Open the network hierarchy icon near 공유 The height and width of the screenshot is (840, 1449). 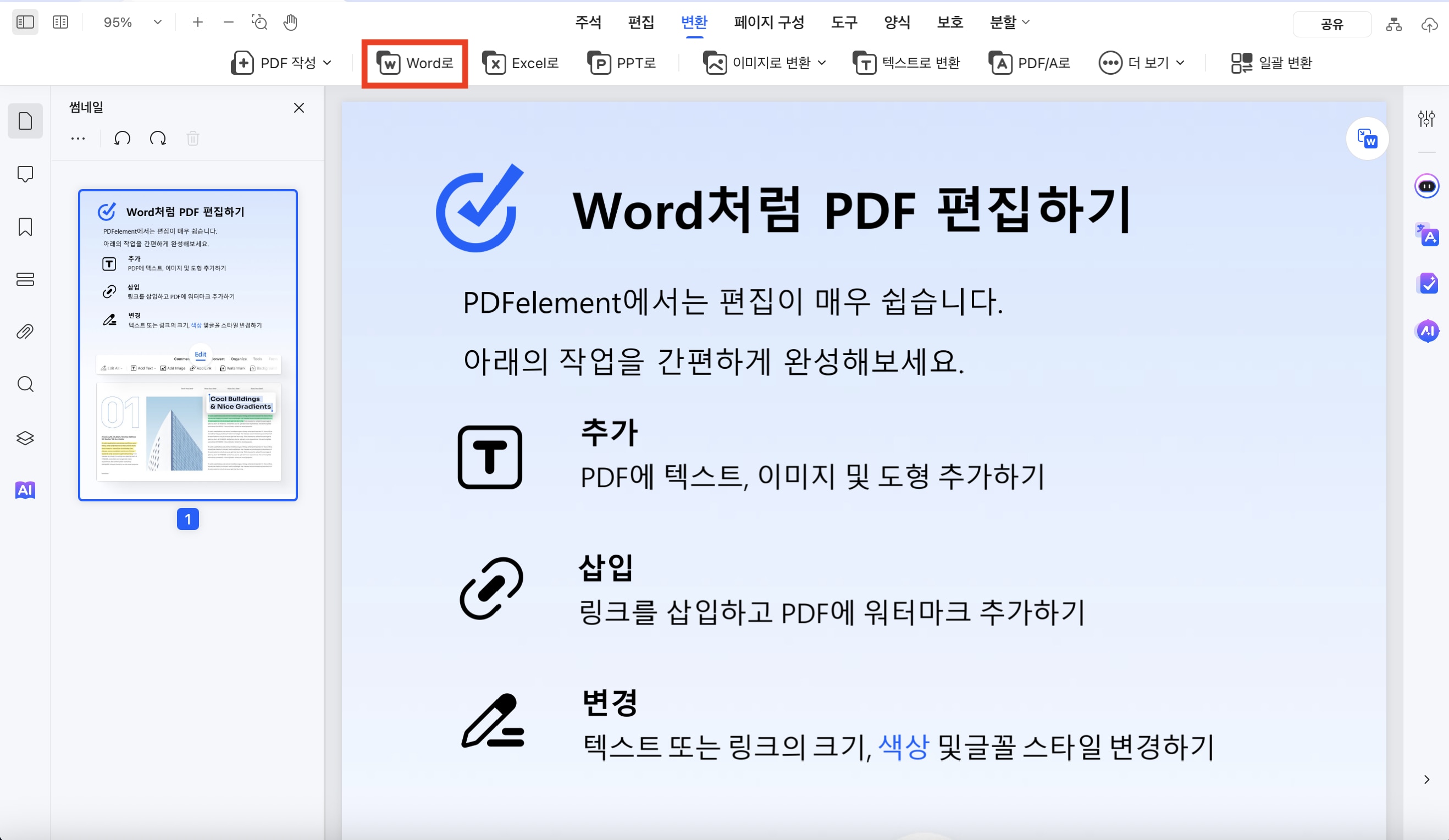(1394, 24)
